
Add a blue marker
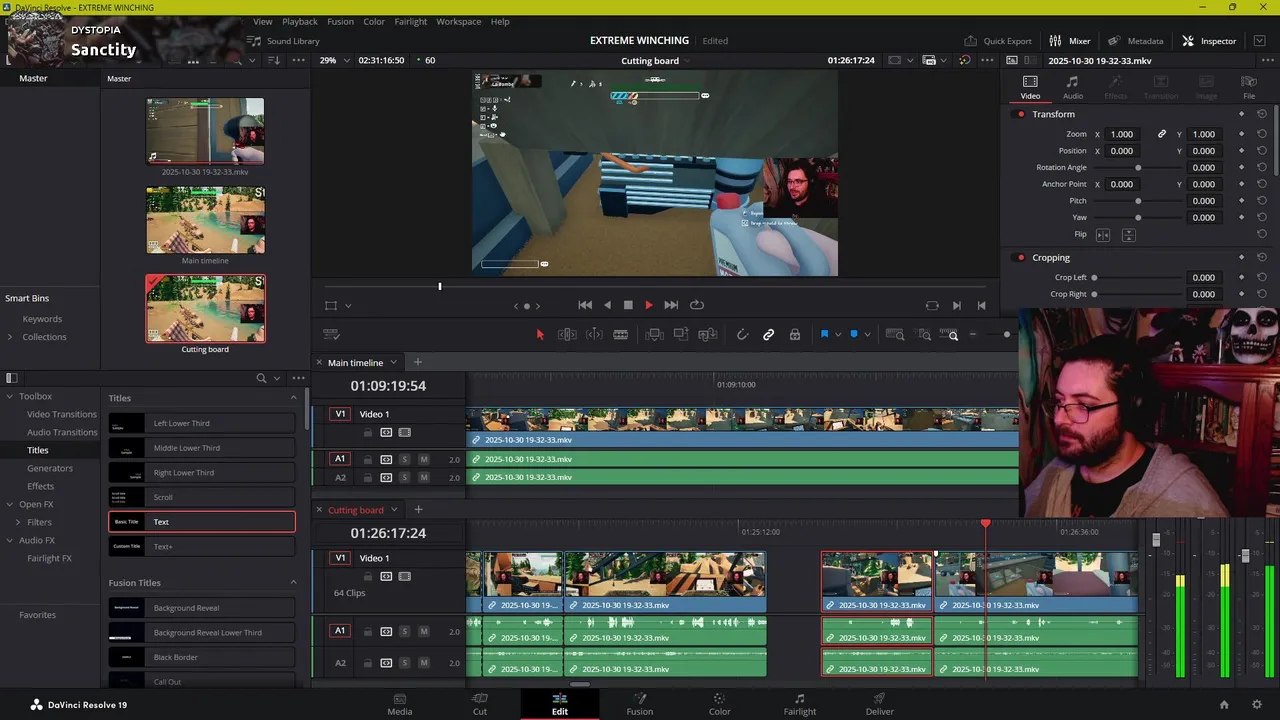[853, 335]
